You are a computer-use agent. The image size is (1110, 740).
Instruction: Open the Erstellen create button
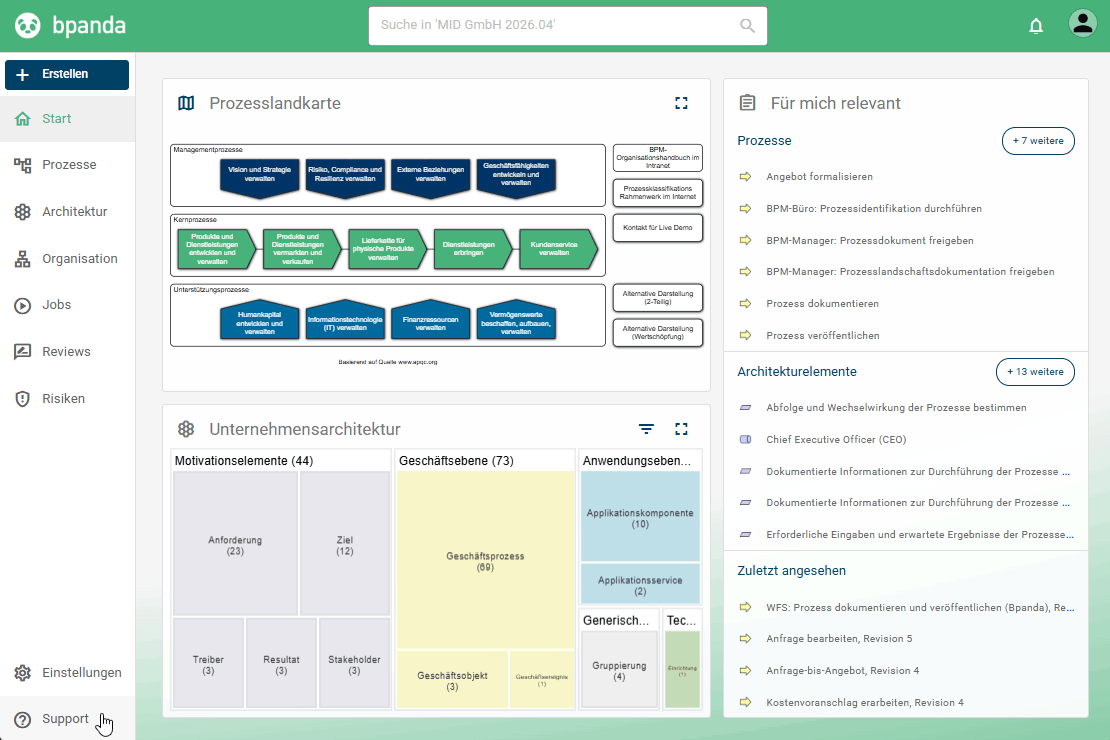67,74
